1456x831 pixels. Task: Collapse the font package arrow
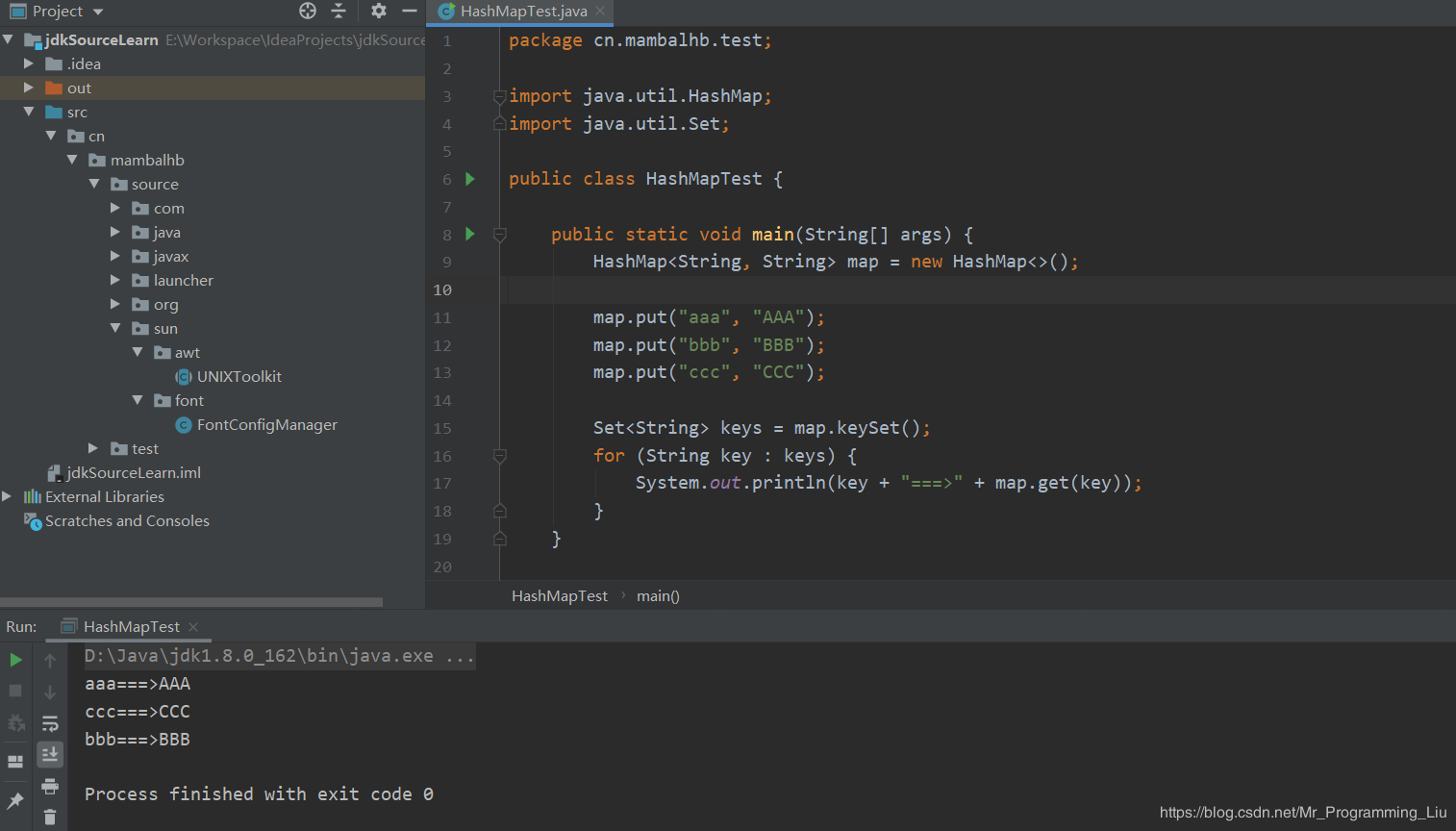138,400
